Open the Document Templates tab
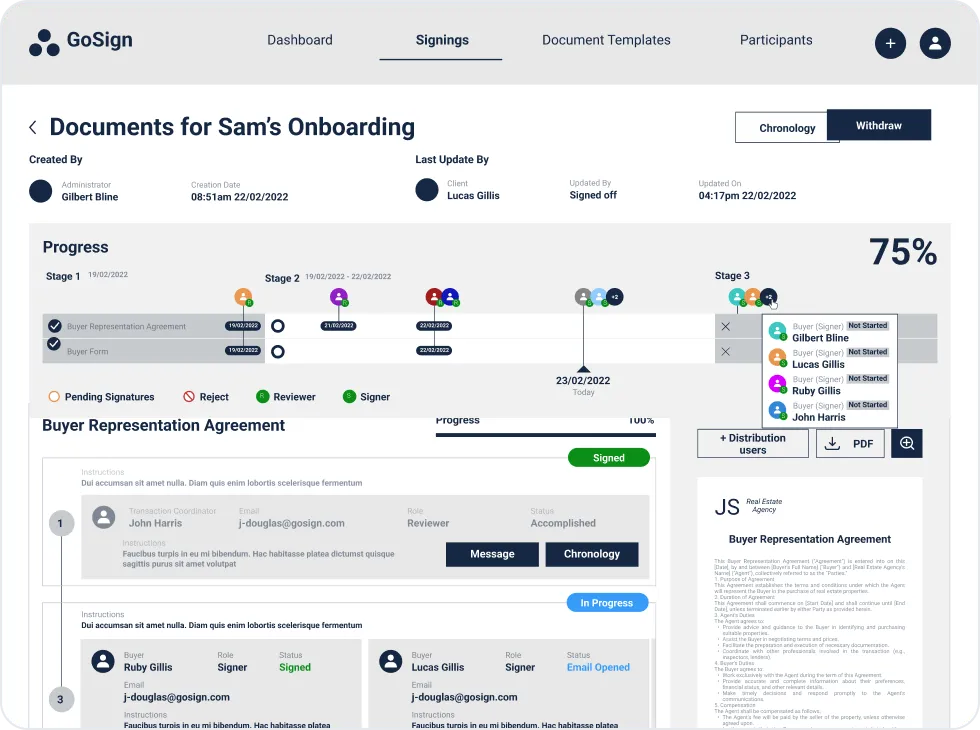980x730 pixels. (x=606, y=40)
